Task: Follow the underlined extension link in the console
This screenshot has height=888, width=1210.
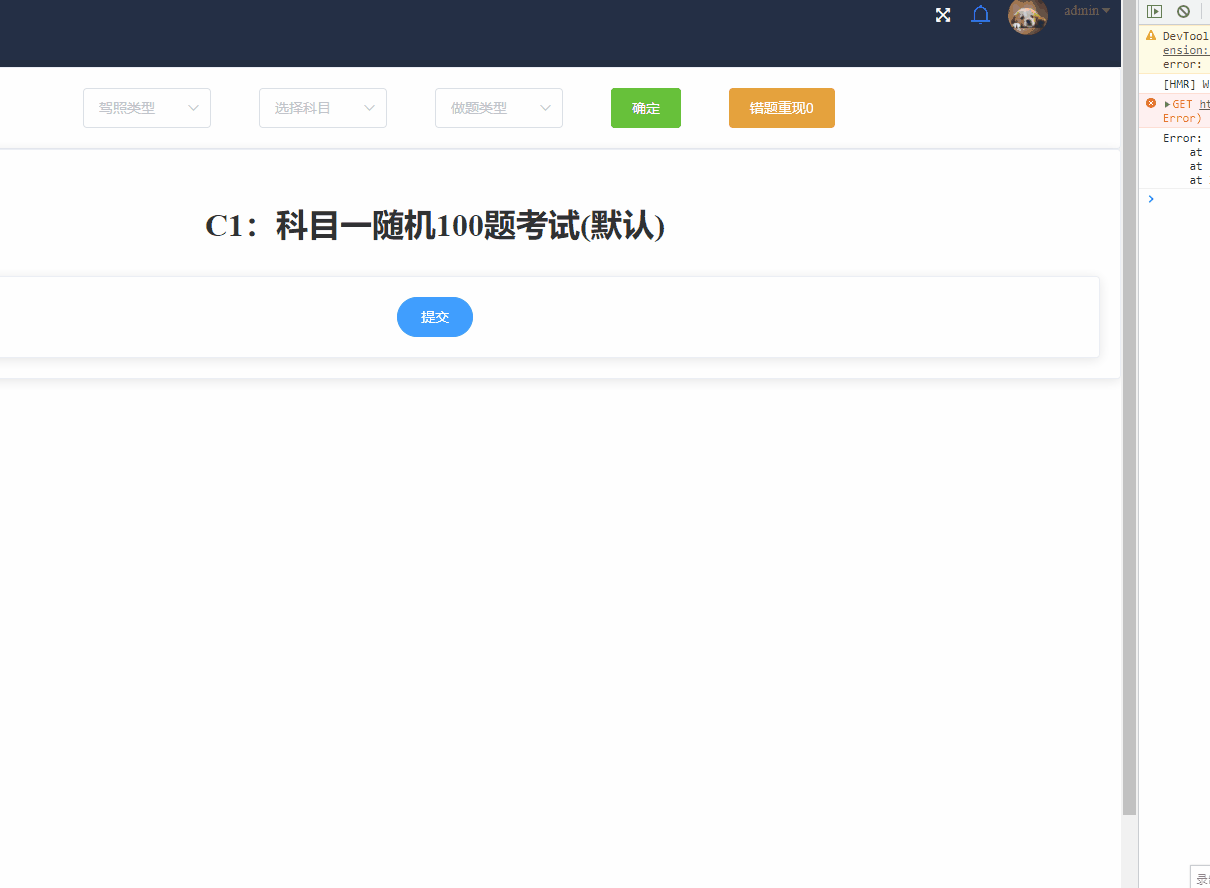Action: pos(1184,49)
